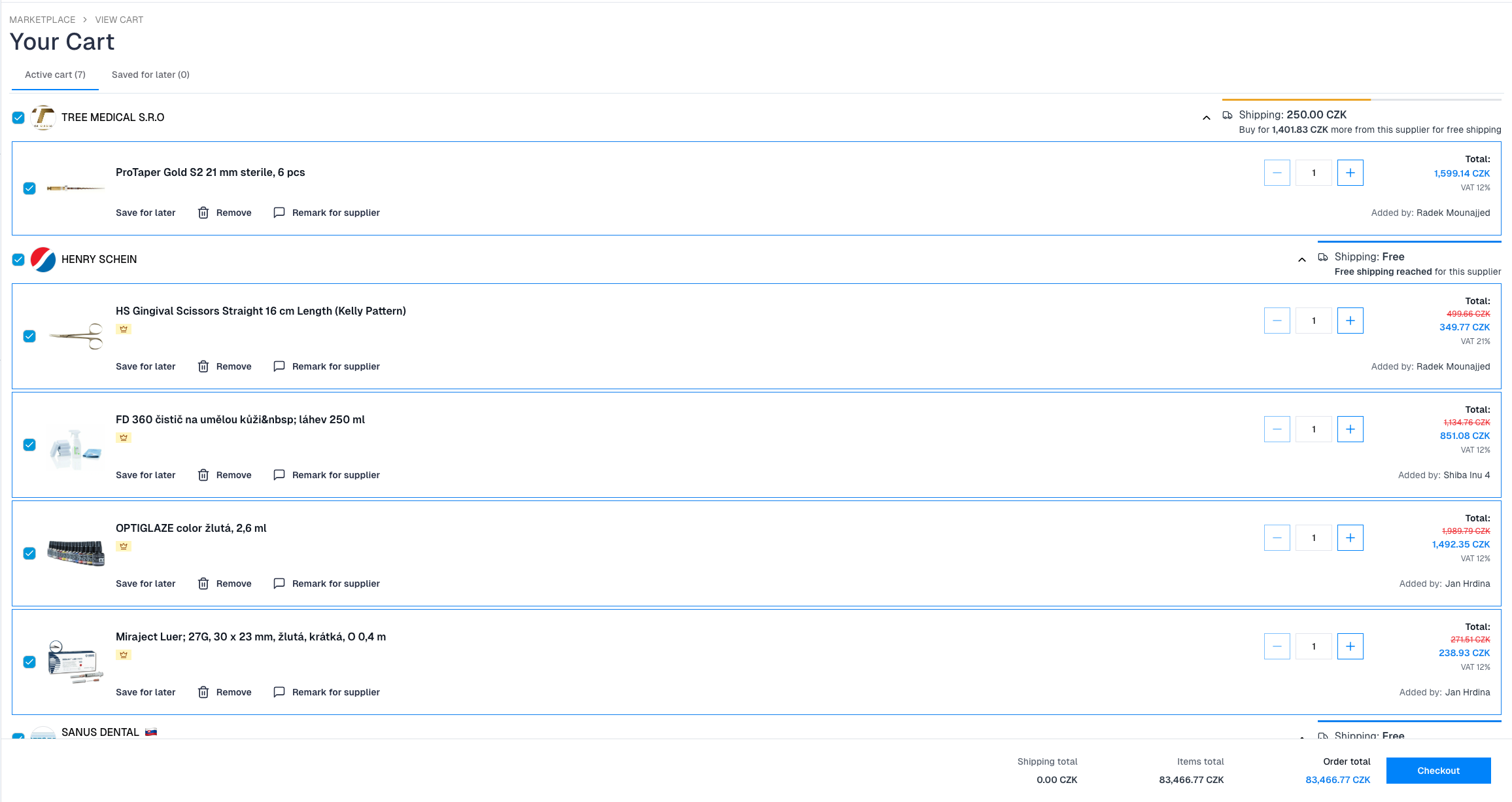The height and width of the screenshot is (802, 1512).
Task: Click TREE MEDICAL free shipping progress bar
Action: pos(1361,99)
